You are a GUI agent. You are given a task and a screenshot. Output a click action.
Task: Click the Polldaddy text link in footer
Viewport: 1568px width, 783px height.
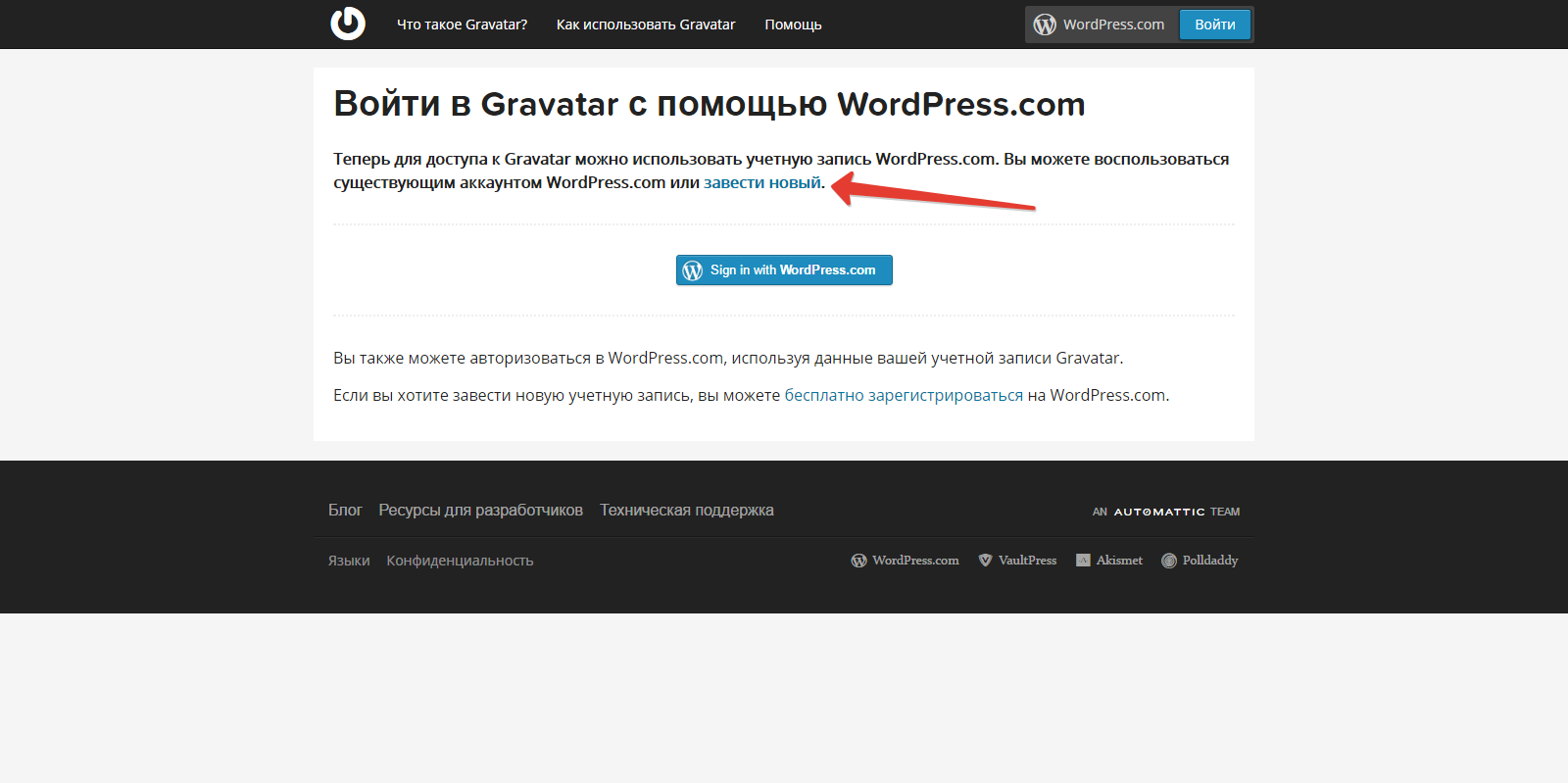pyautogui.click(x=1210, y=561)
